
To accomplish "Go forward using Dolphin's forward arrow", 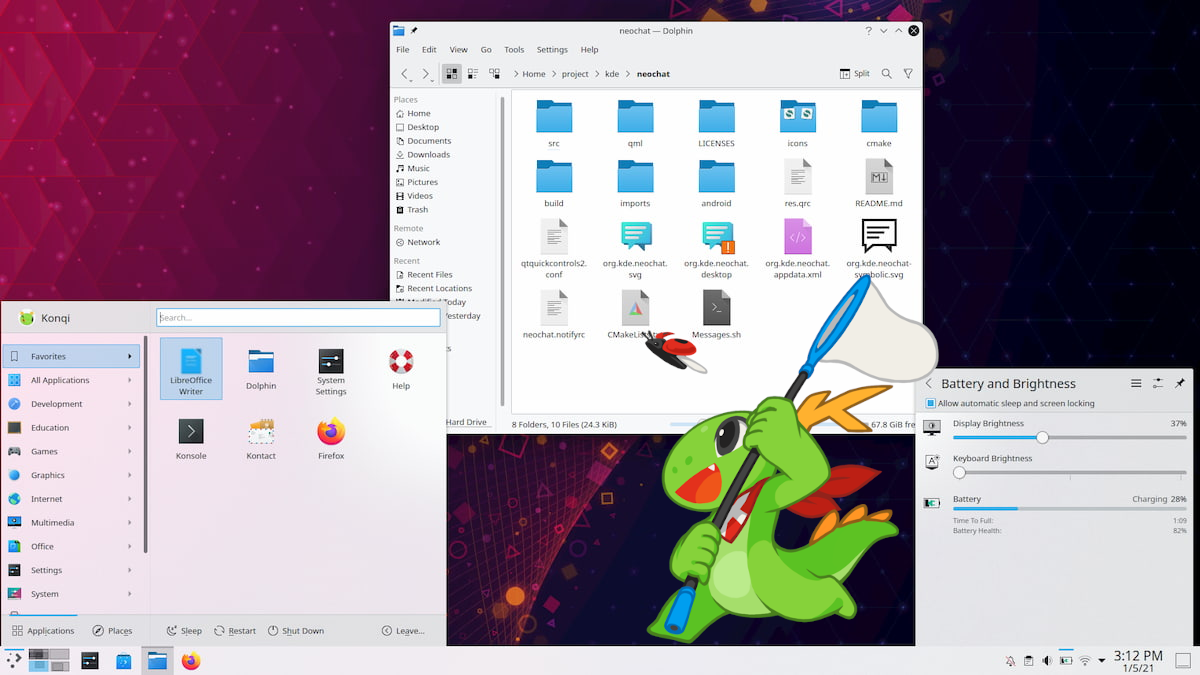I will pos(426,74).
